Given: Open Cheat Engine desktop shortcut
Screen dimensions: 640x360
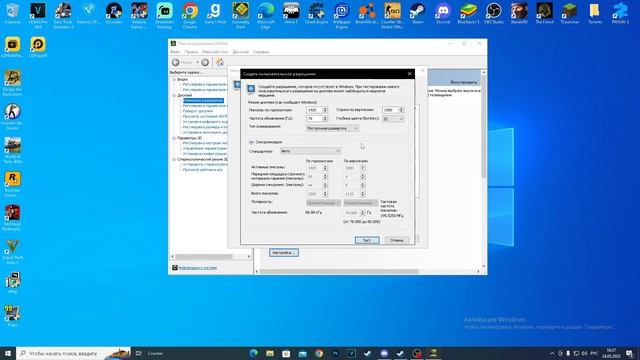Looking at the screenshot, I should 316,13.
